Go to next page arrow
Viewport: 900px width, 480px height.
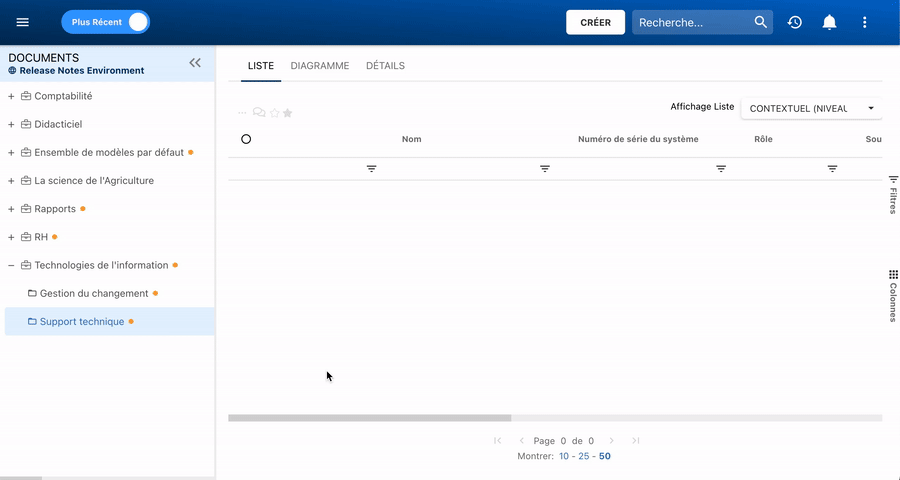611,440
